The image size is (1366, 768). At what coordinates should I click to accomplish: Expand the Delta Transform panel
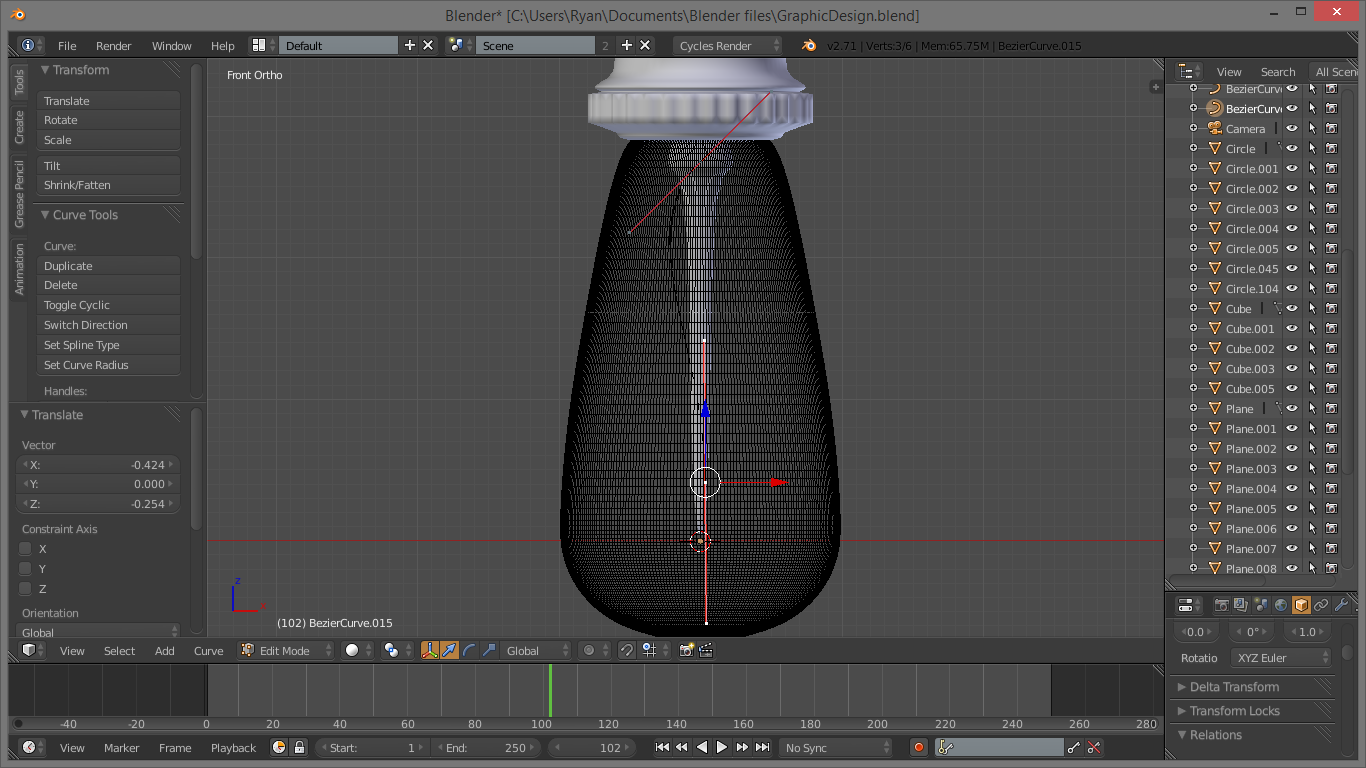pos(1234,687)
